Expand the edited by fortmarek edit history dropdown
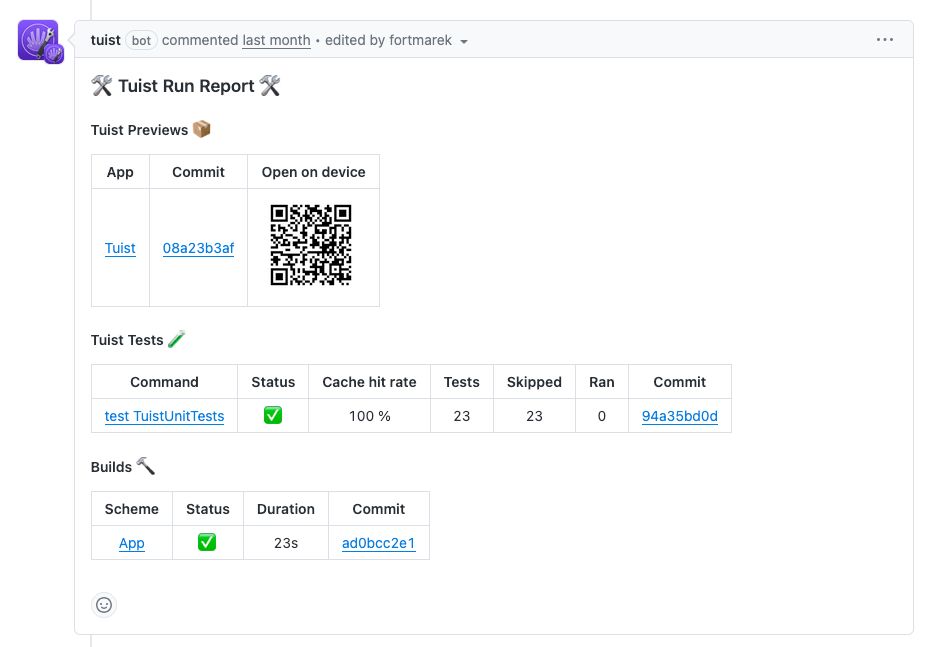 click(x=396, y=40)
